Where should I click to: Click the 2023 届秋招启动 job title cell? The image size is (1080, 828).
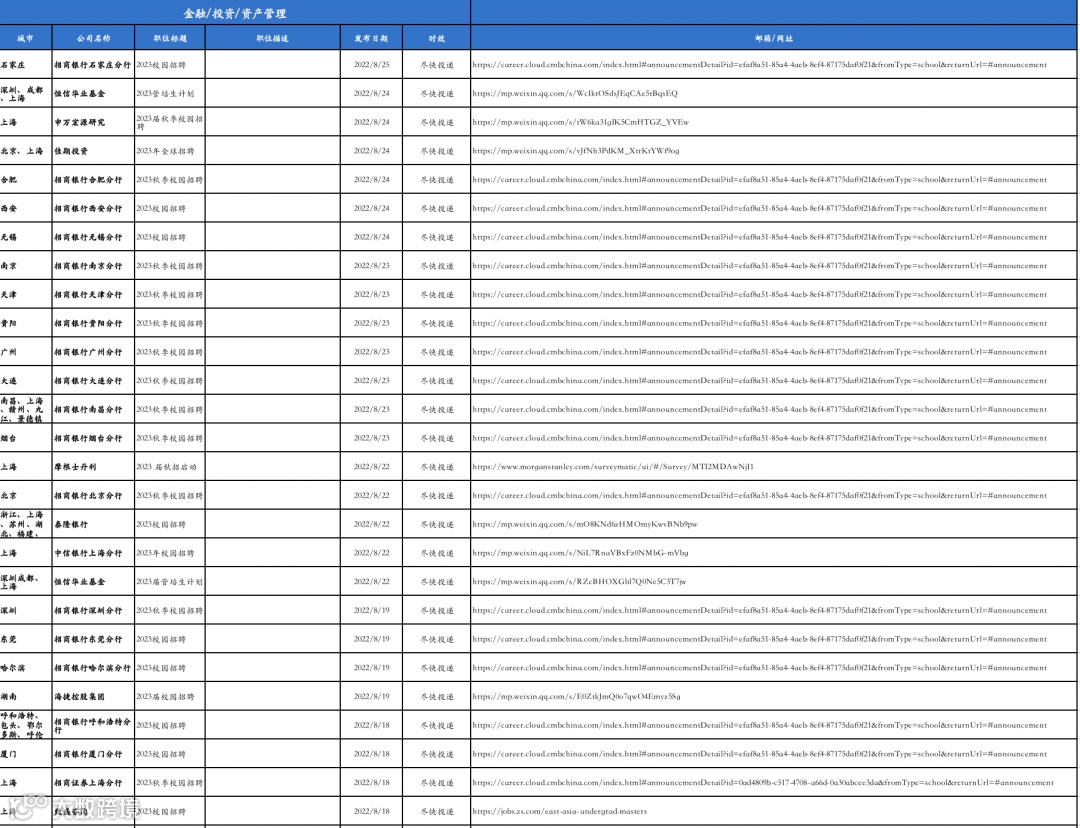pos(170,467)
